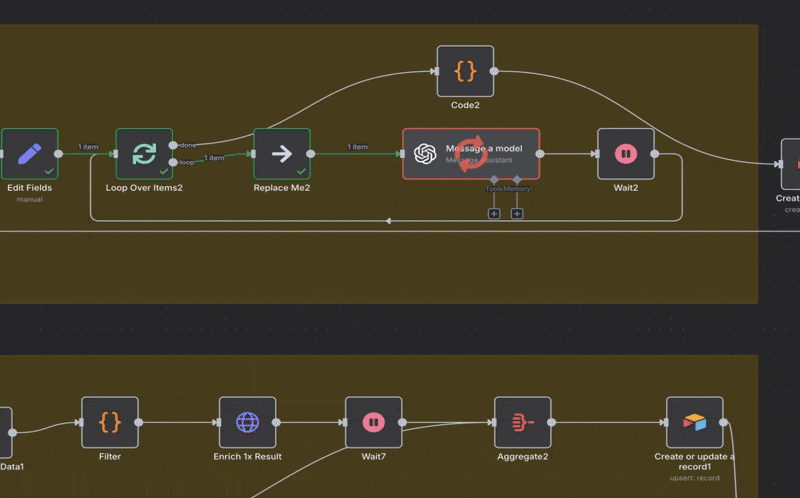The image size is (800, 498).
Task: Click the Code2 node output connector
Action: pyautogui.click(x=494, y=72)
